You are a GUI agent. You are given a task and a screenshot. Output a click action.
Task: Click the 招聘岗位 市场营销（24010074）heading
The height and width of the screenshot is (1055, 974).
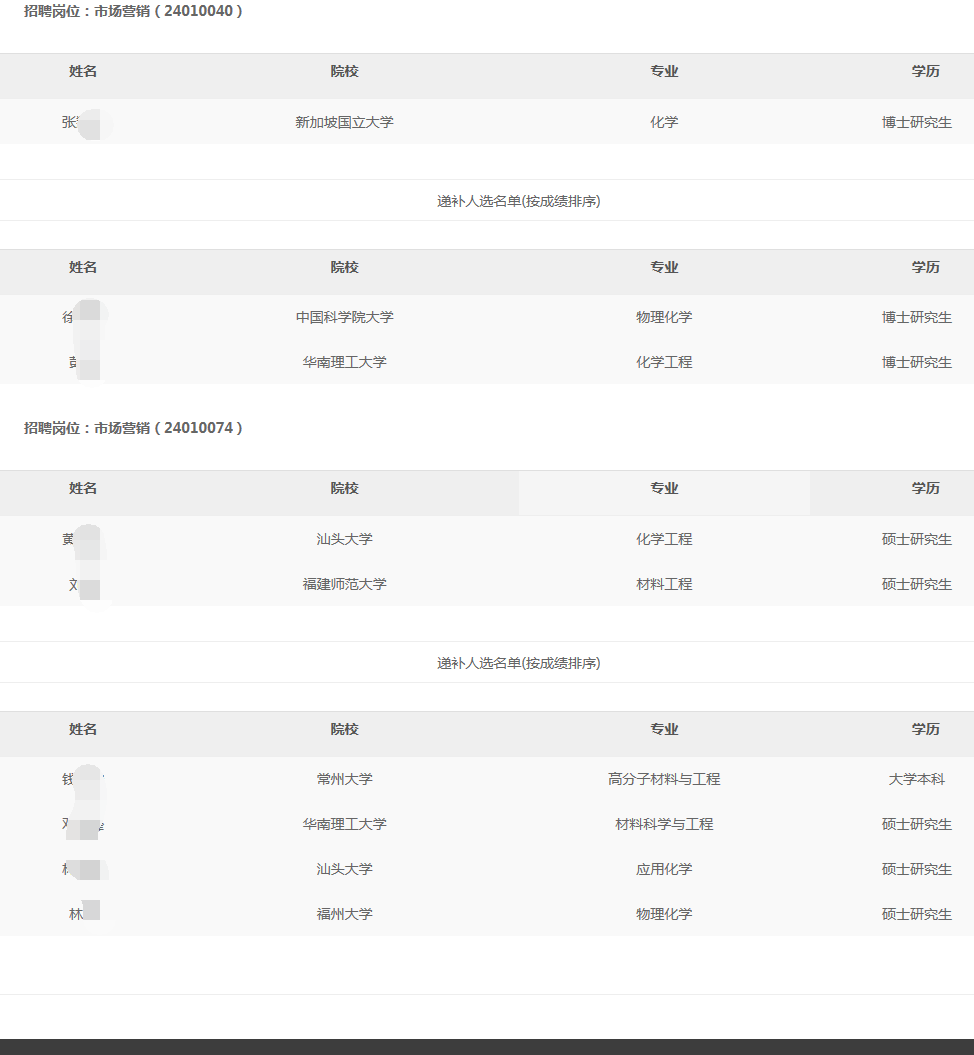pos(133,428)
